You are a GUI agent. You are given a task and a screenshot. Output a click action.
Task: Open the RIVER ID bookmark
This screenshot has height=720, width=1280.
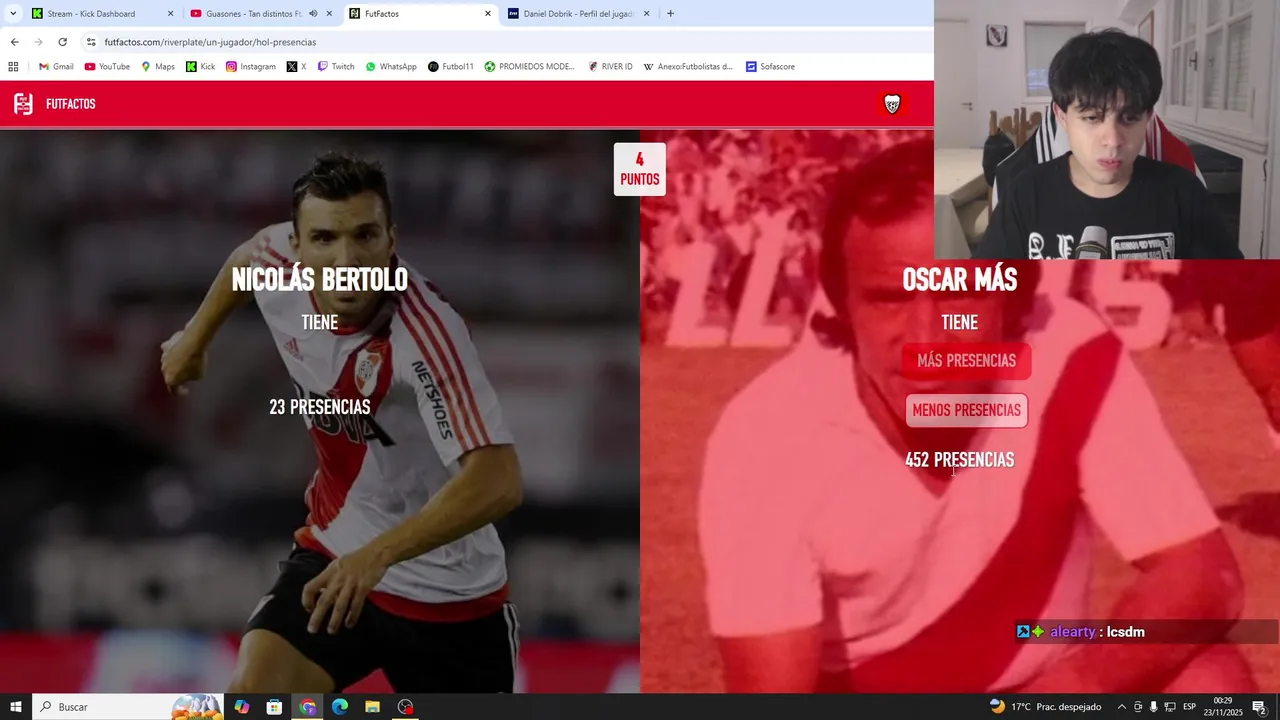pos(610,67)
